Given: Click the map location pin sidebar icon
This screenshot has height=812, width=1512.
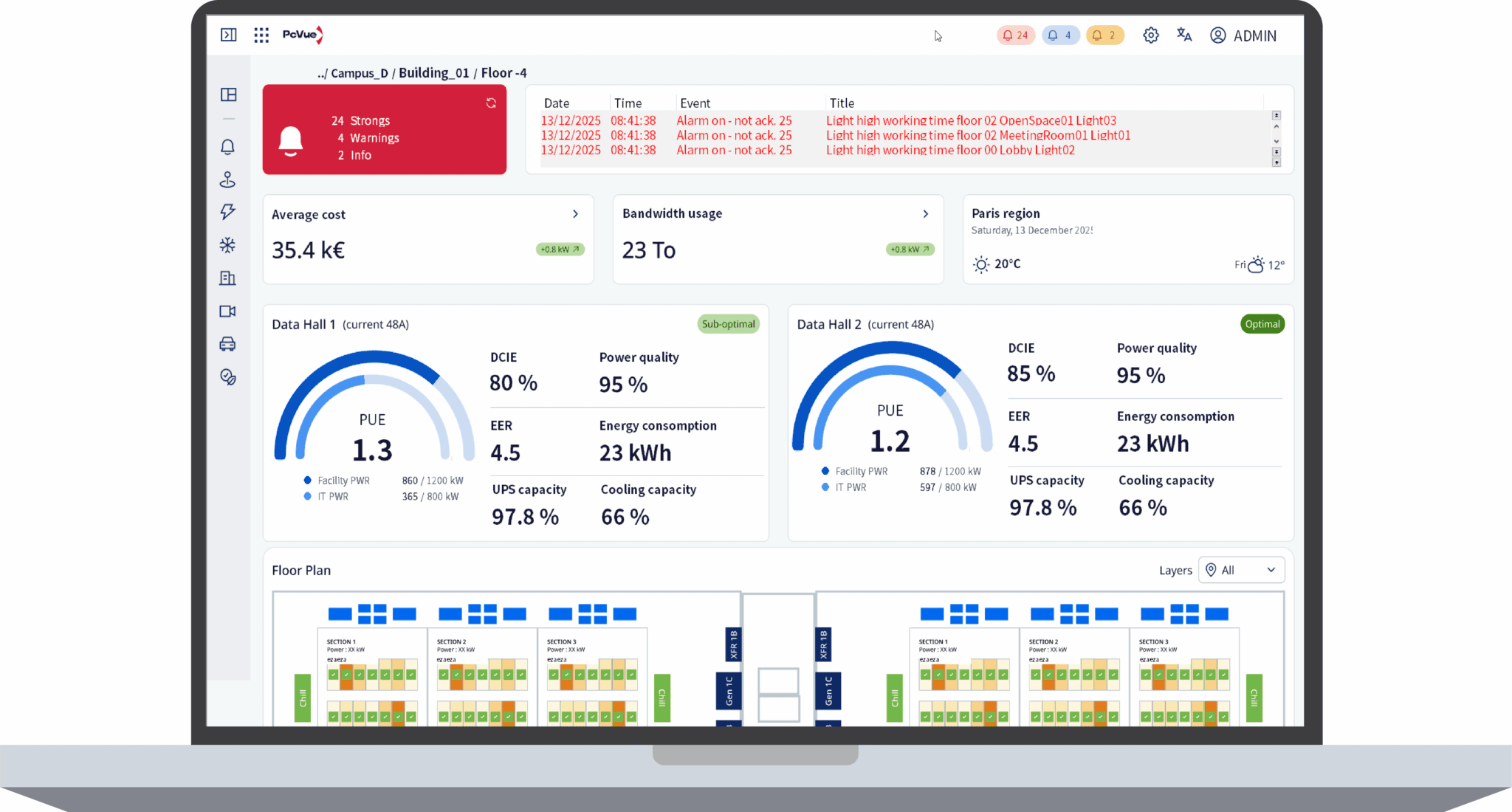Looking at the screenshot, I should 227,179.
